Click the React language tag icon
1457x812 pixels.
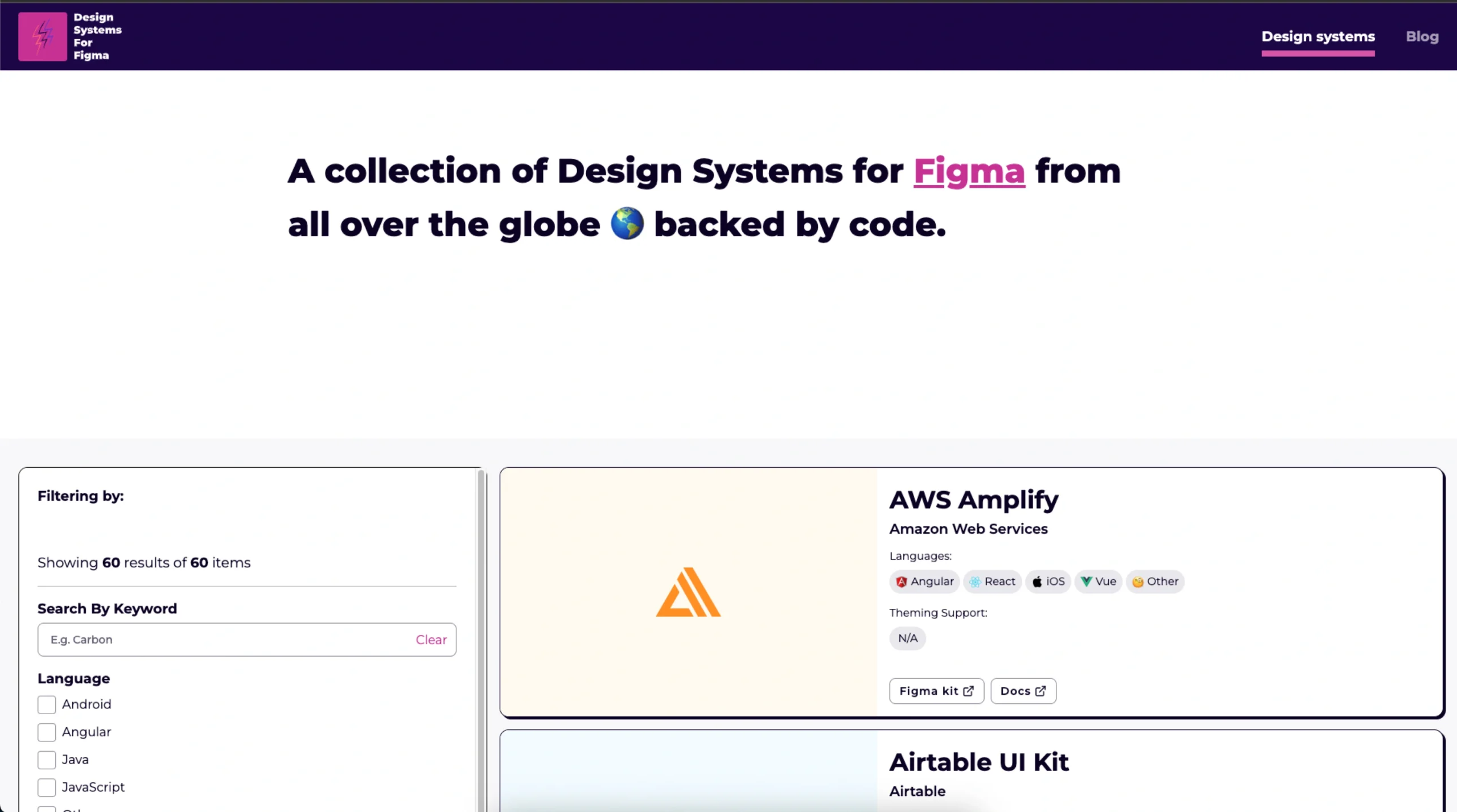[975, 582]
